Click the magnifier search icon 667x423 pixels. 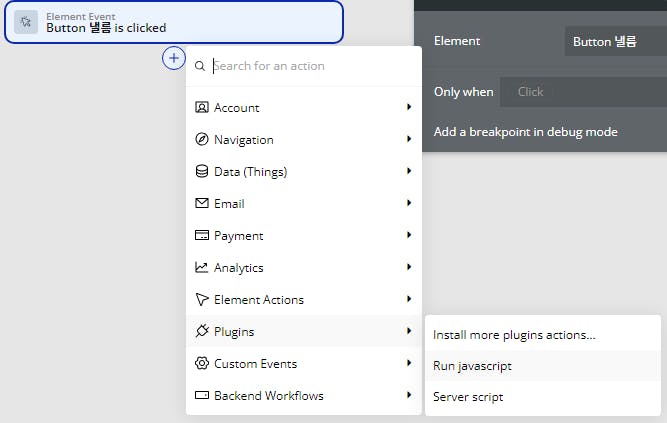pyautogui.click(x=200, y=66)
